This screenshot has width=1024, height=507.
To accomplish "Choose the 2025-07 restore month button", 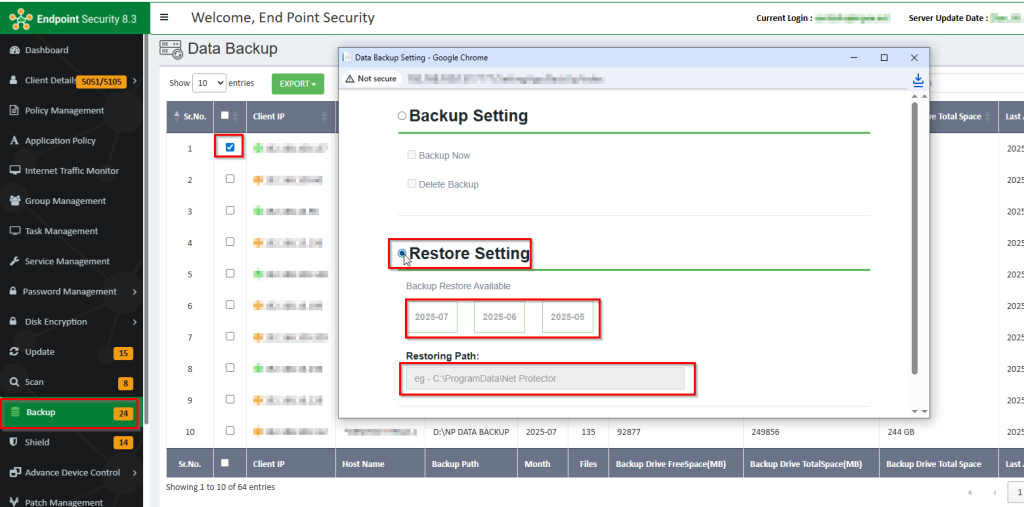I will [432, 317].
